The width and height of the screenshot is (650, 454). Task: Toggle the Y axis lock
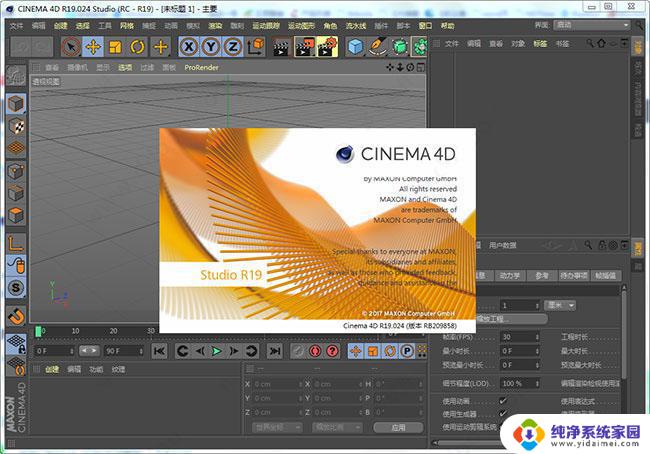pos(211,46)
